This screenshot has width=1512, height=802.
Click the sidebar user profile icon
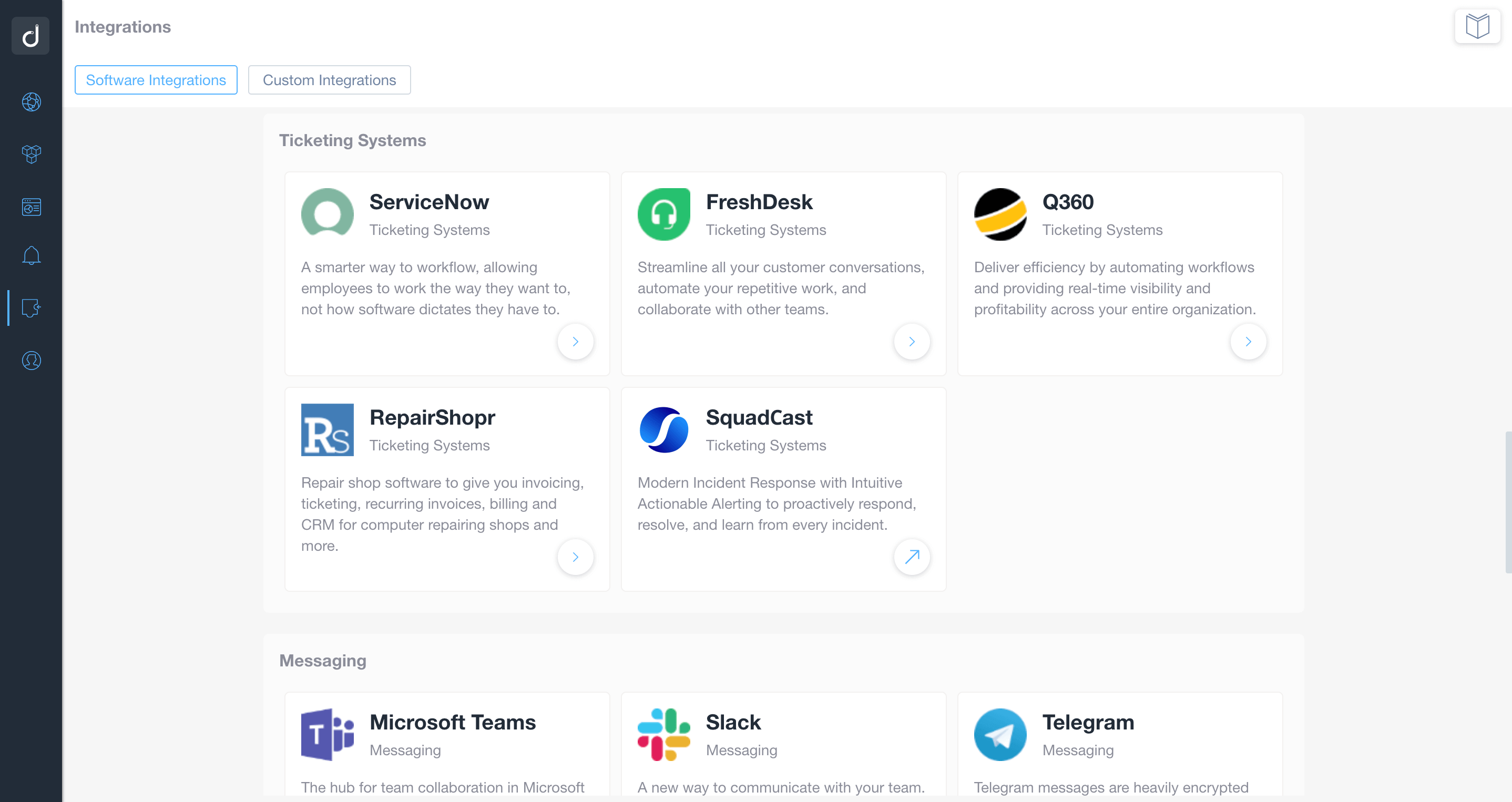pyautogui.click(x=31, y=360)
